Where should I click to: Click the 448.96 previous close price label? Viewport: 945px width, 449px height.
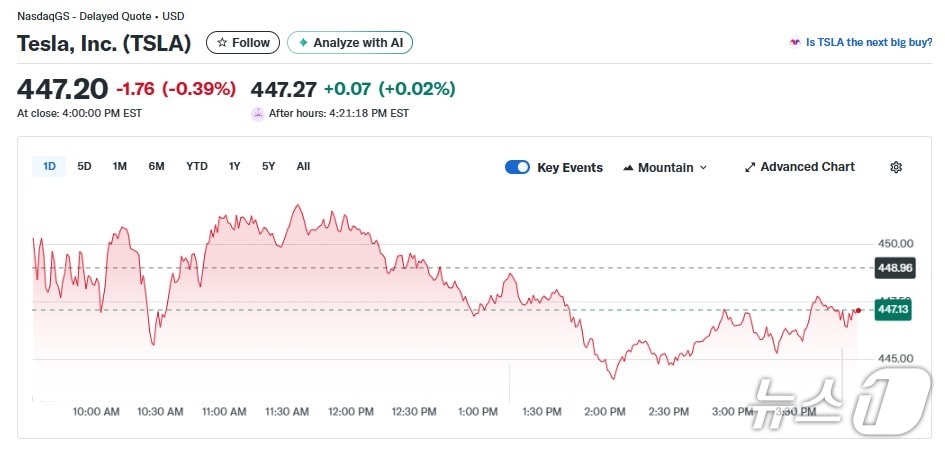[x=895, y=268]
